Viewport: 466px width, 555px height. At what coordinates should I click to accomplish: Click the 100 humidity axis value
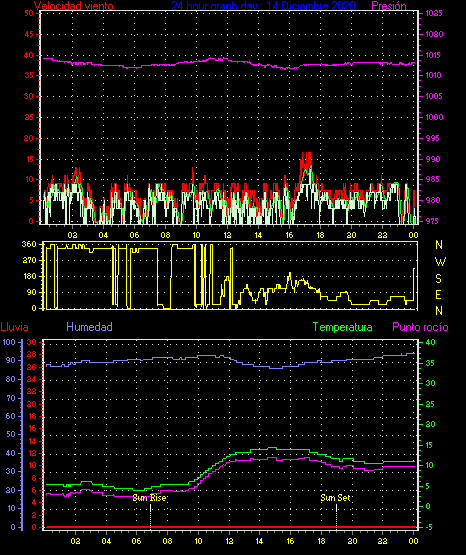9,342
